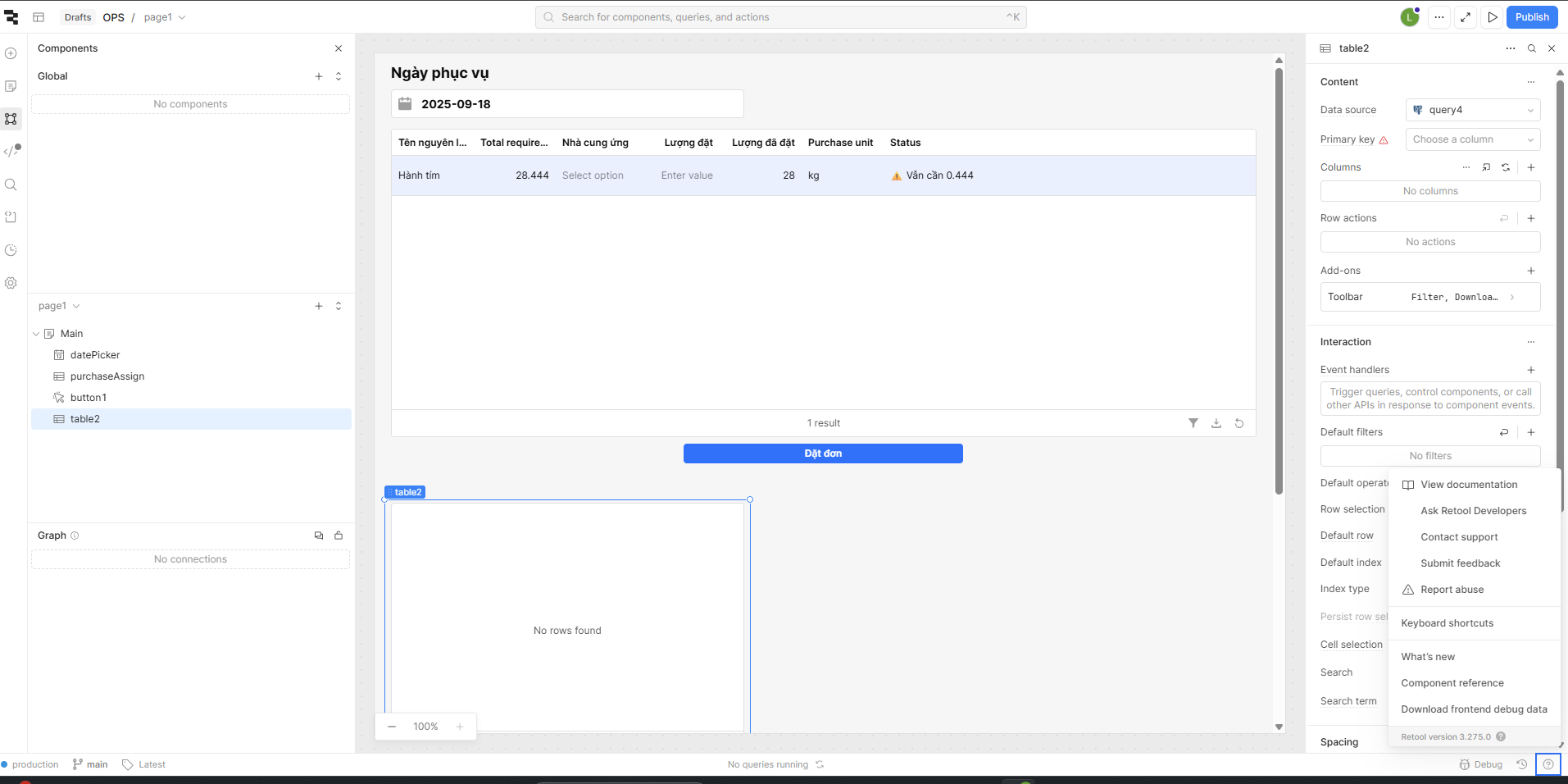Click the table refresh icon
This screenshot has width=1568, height=784.
(1239, 423)
